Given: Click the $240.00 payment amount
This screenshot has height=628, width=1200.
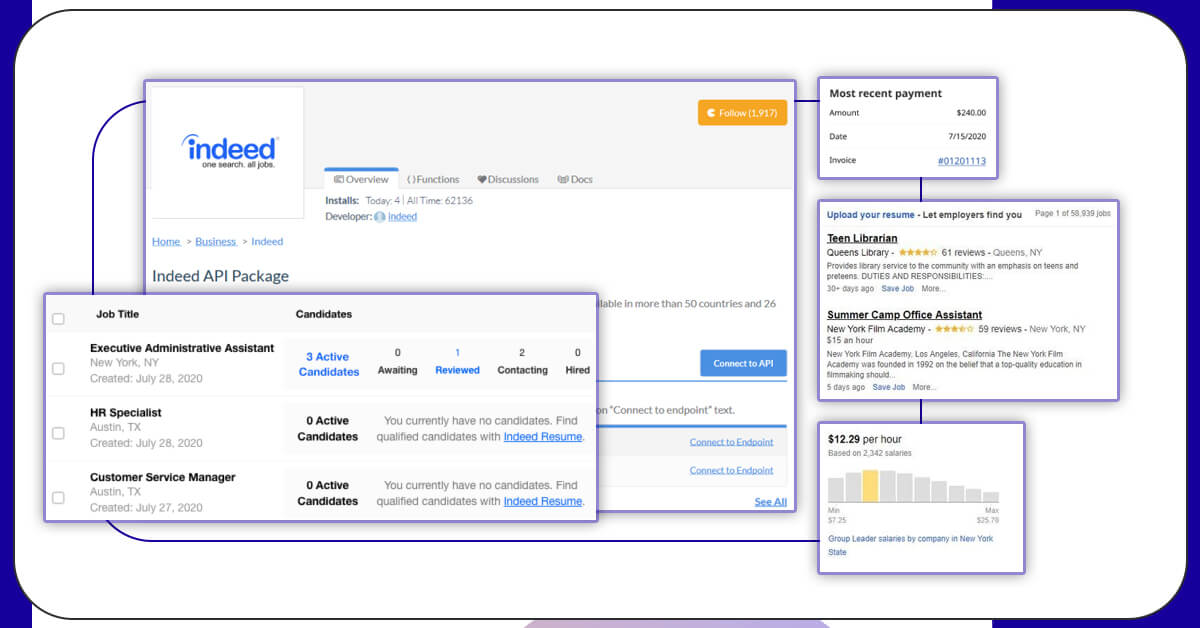Looking at the screenshot, I should [x=971, y=113].
